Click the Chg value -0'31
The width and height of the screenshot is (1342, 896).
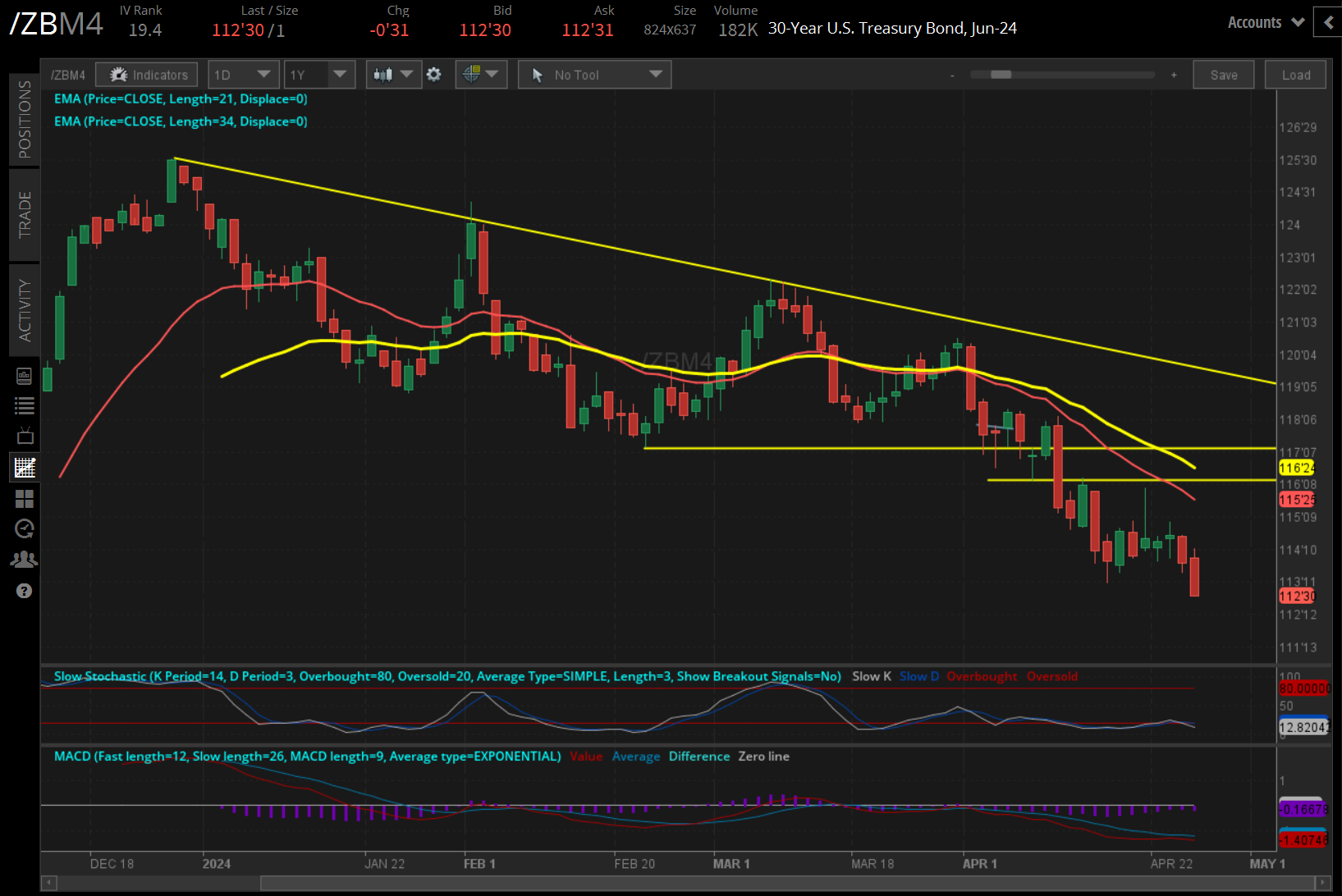coord(389,30)
